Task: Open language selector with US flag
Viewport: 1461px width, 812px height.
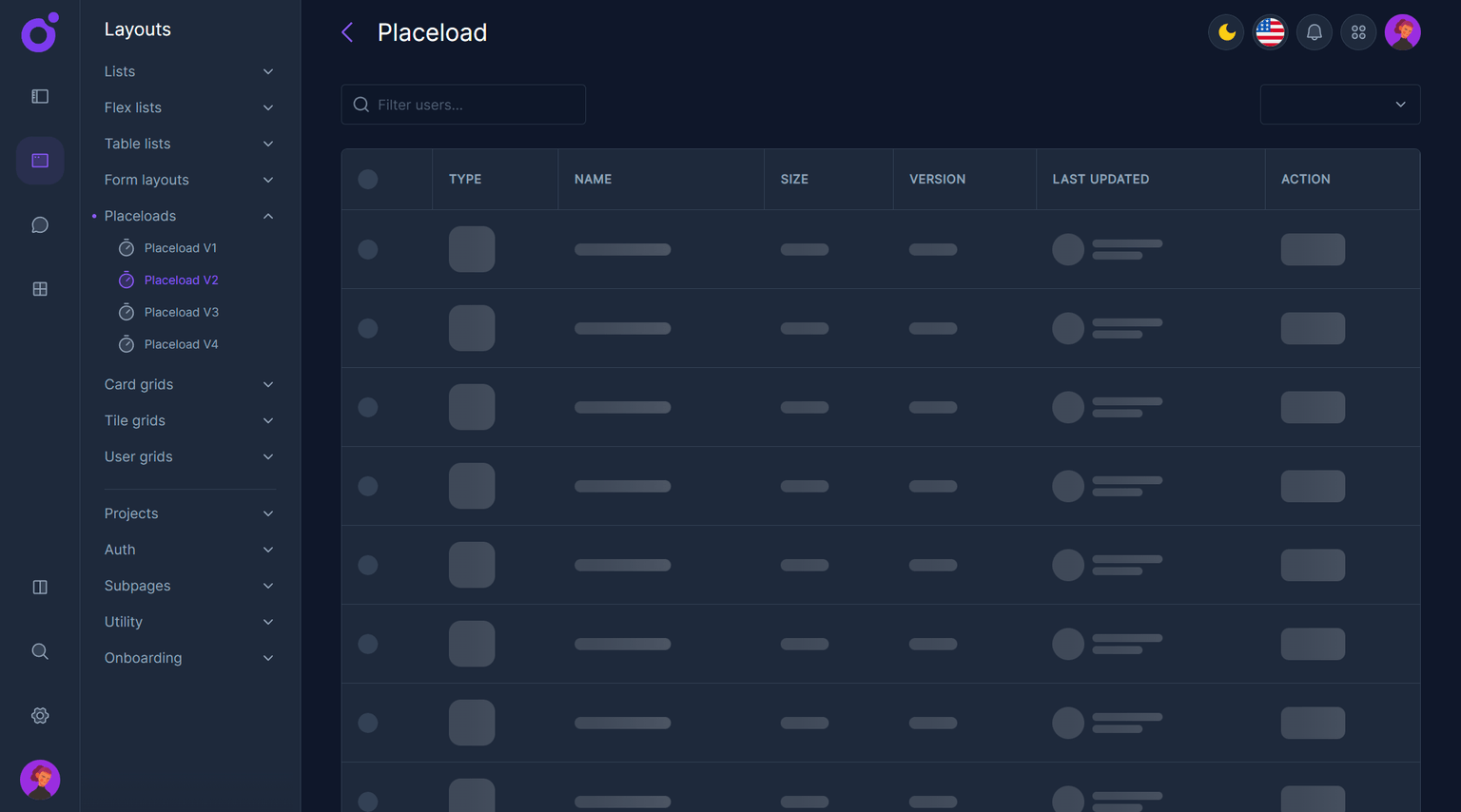Action: pyautogui.click(x=1270, y=32)
